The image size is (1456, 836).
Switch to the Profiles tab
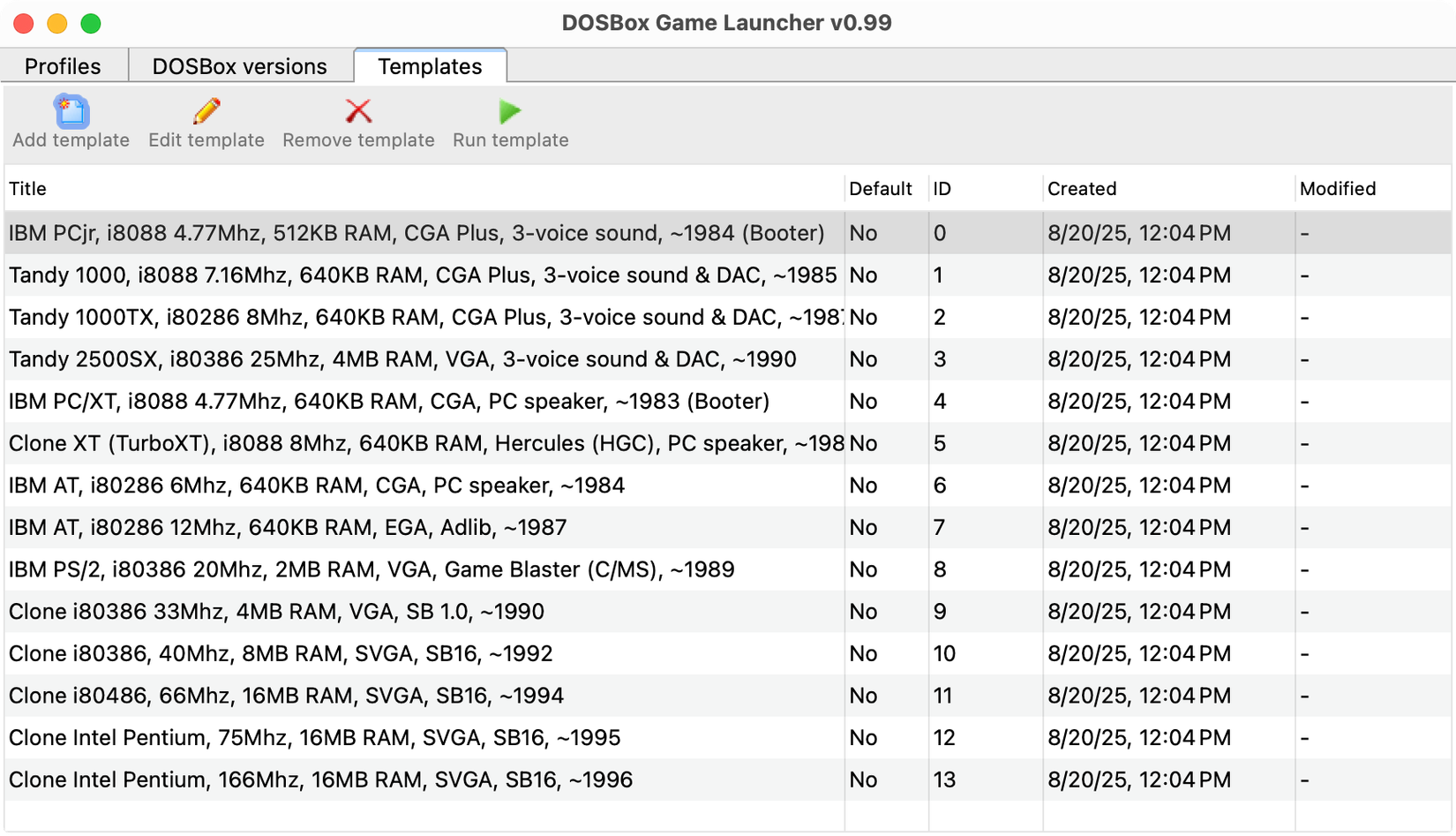63,65
